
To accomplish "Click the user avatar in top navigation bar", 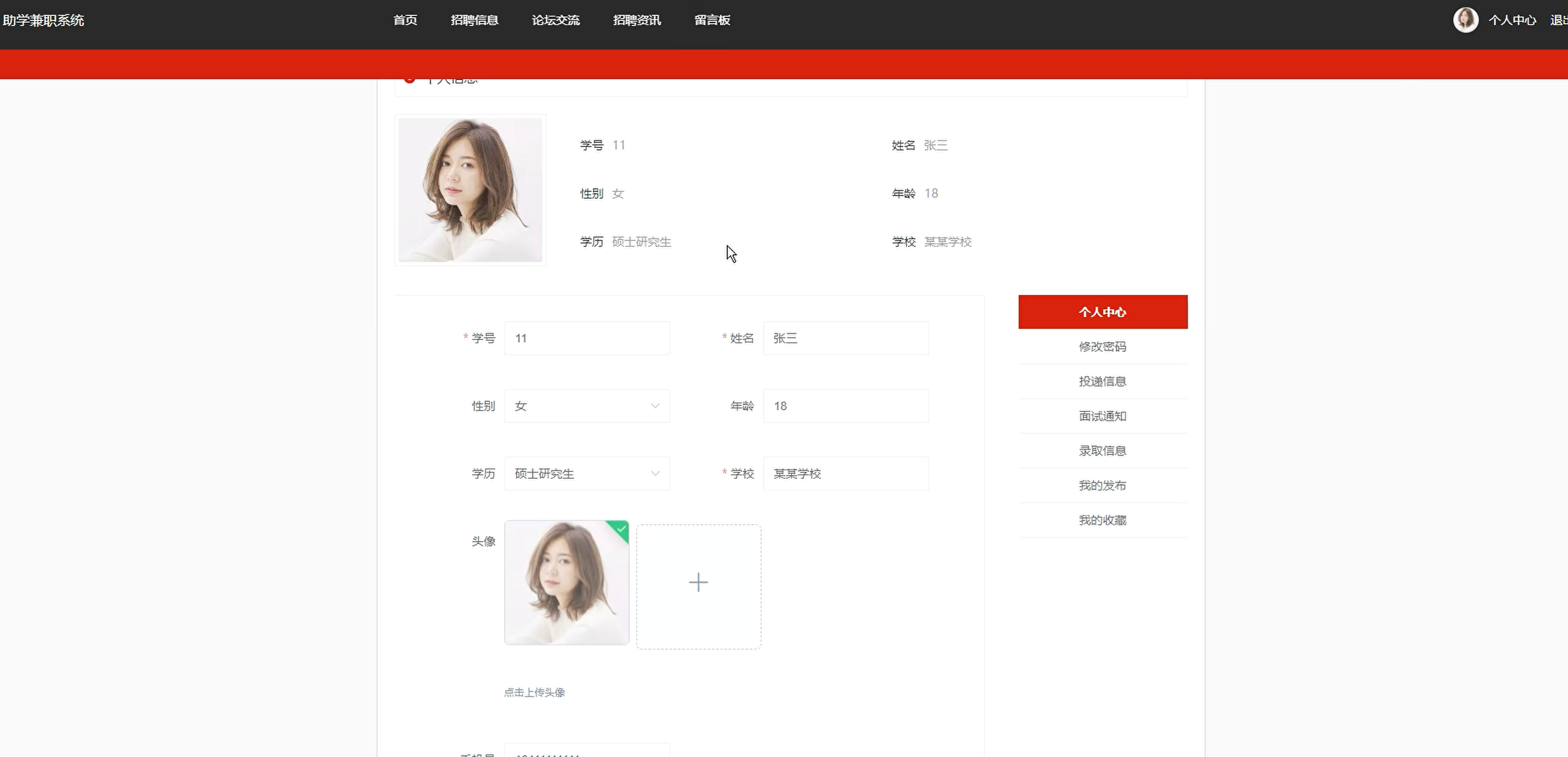I will pyautogui.click(x=1466, y=20).
